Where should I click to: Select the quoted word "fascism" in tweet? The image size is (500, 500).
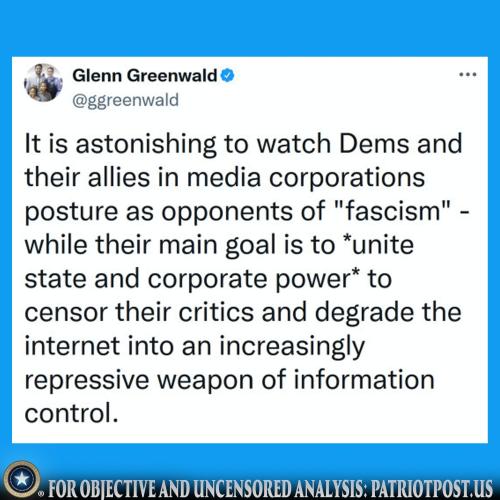coord(394,211)
